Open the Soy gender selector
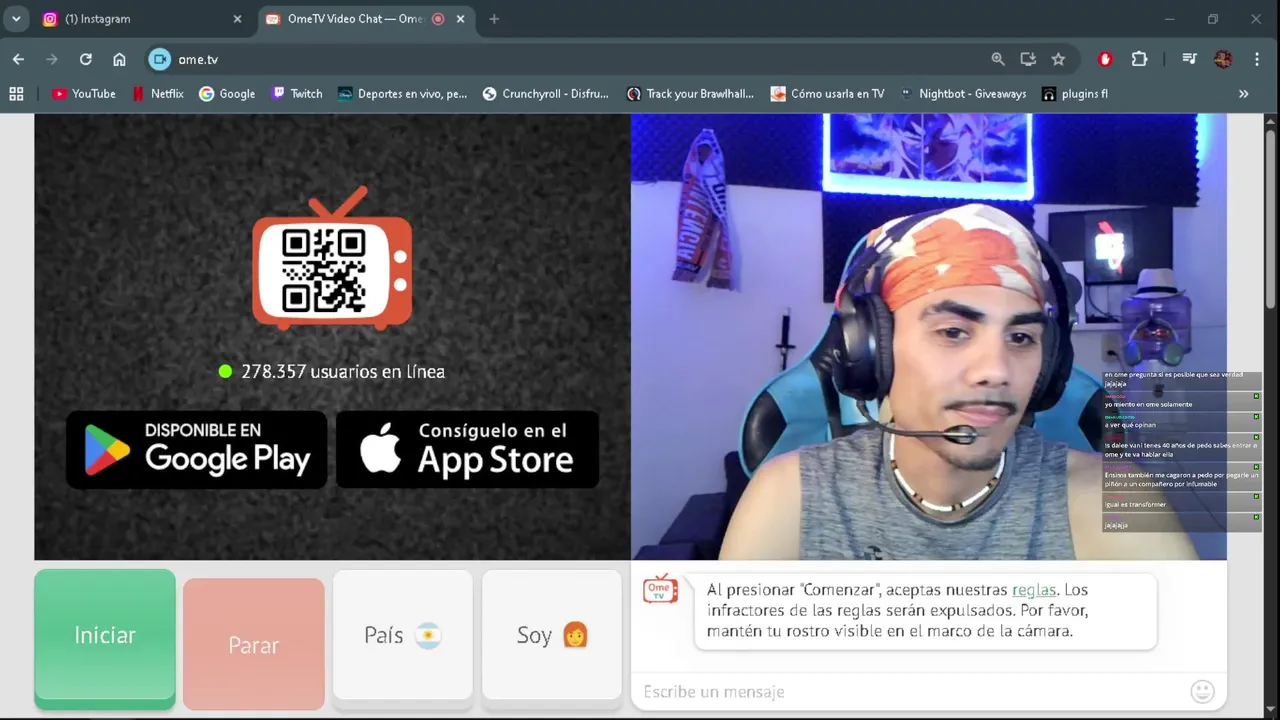The image size is (1280, 720). (552, 635)
